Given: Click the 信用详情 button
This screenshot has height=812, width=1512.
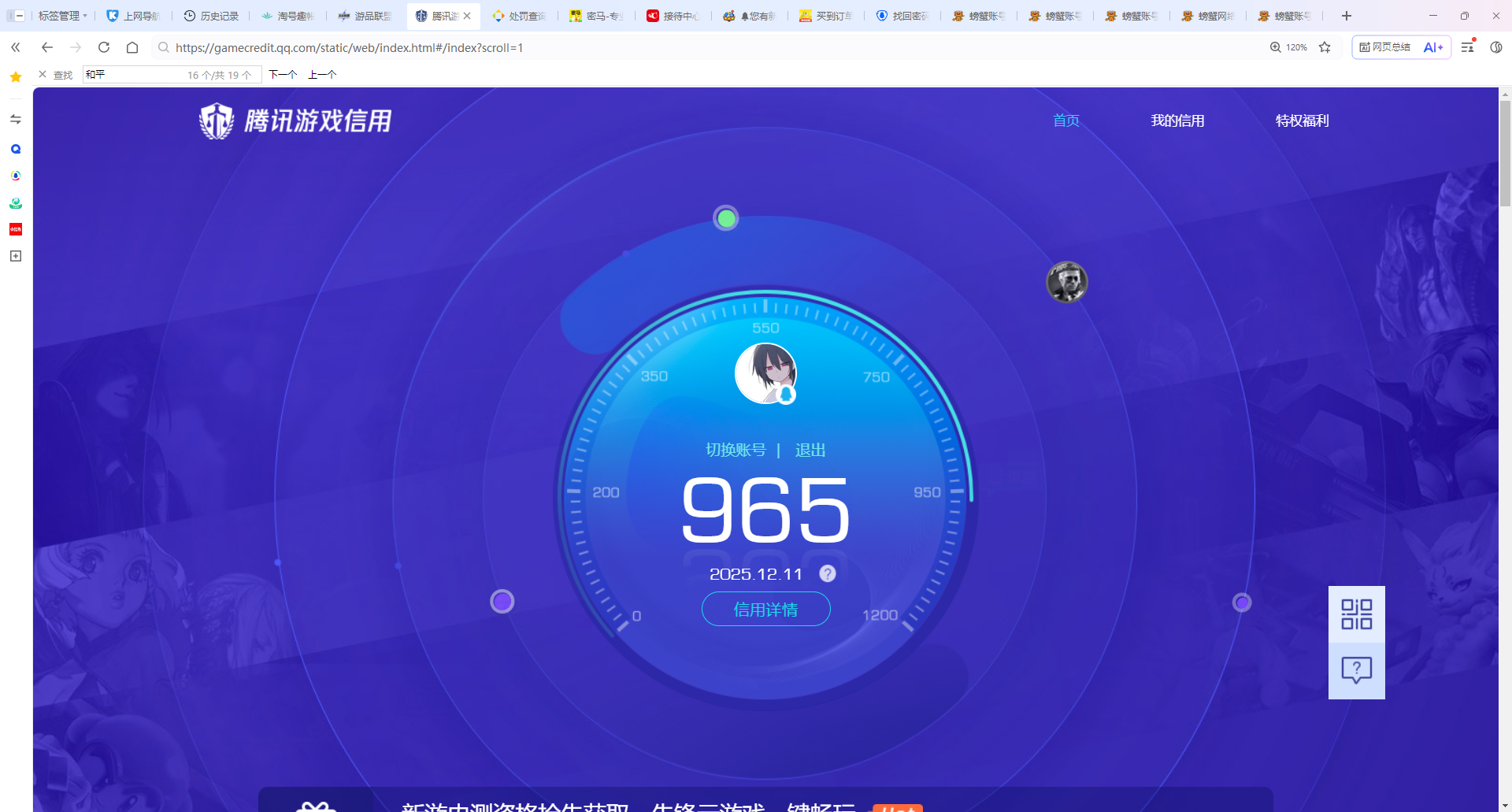Looking at the screenshot, I should coord(765,610).
